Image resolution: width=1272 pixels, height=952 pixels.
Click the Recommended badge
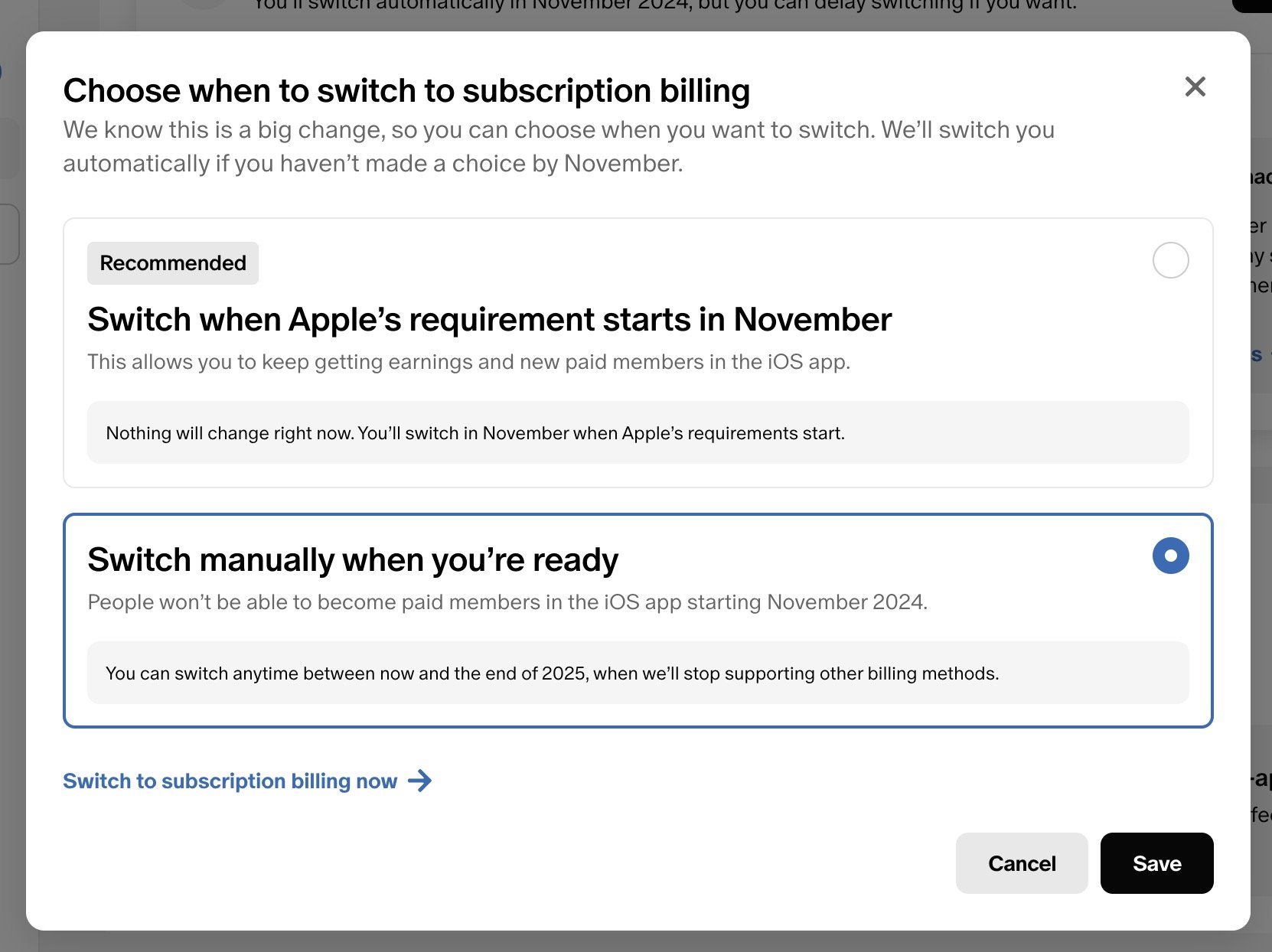[173, 263]
